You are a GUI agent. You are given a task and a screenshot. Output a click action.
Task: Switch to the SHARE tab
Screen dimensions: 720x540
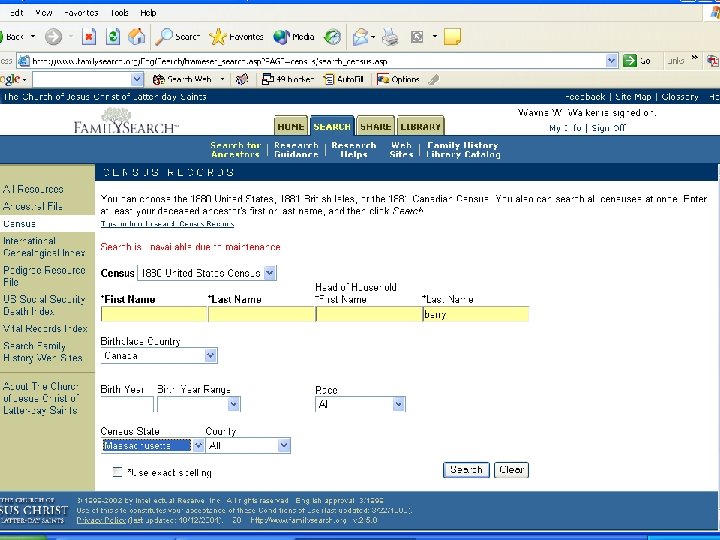tap(375, 126)
